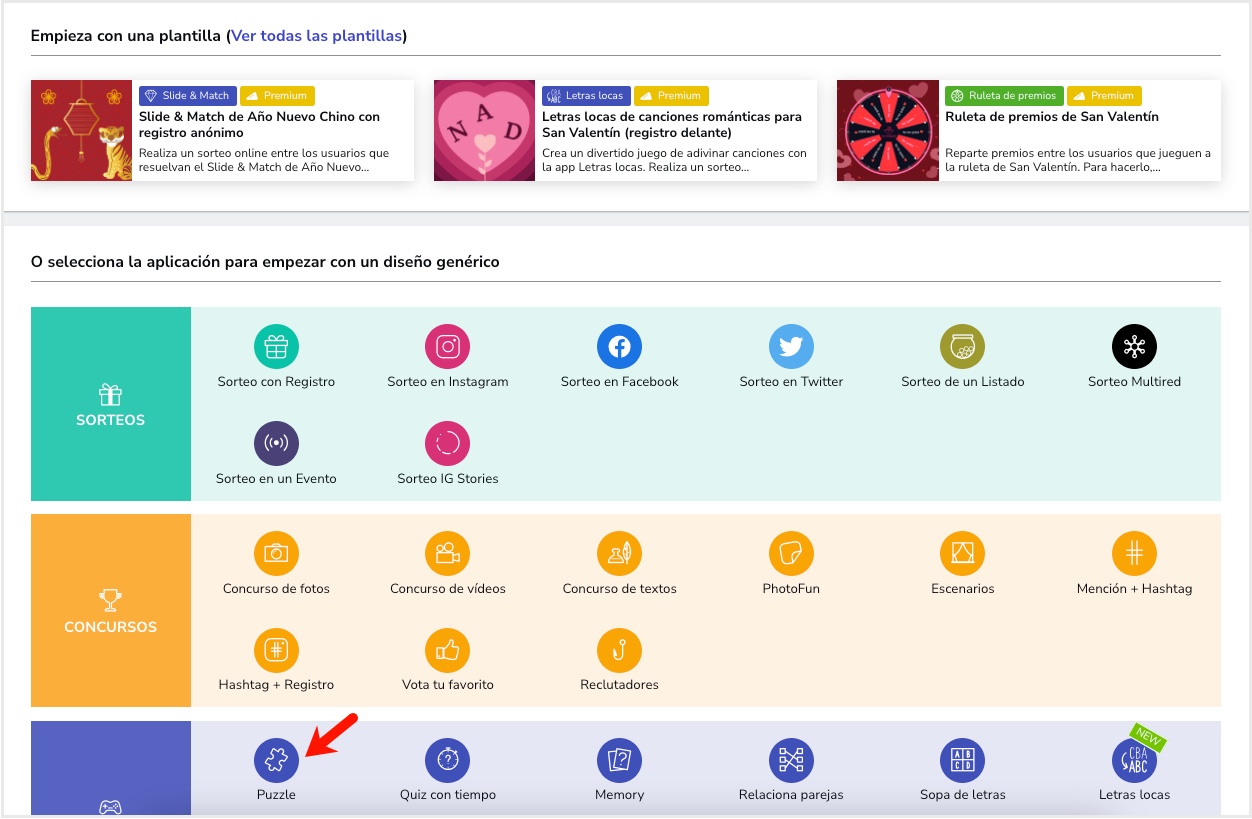Screen dimensions: 1252x819
Task: Click the Reclutadores hook icon
Action: click(619, 650)
